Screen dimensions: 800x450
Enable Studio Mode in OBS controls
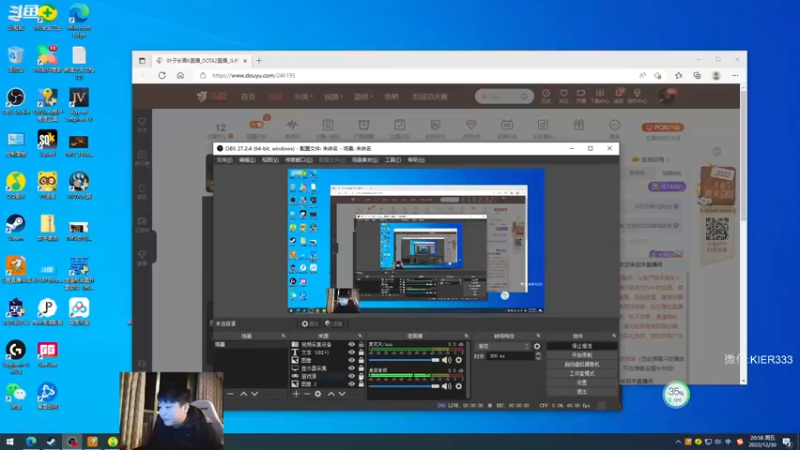coord(582,373)
